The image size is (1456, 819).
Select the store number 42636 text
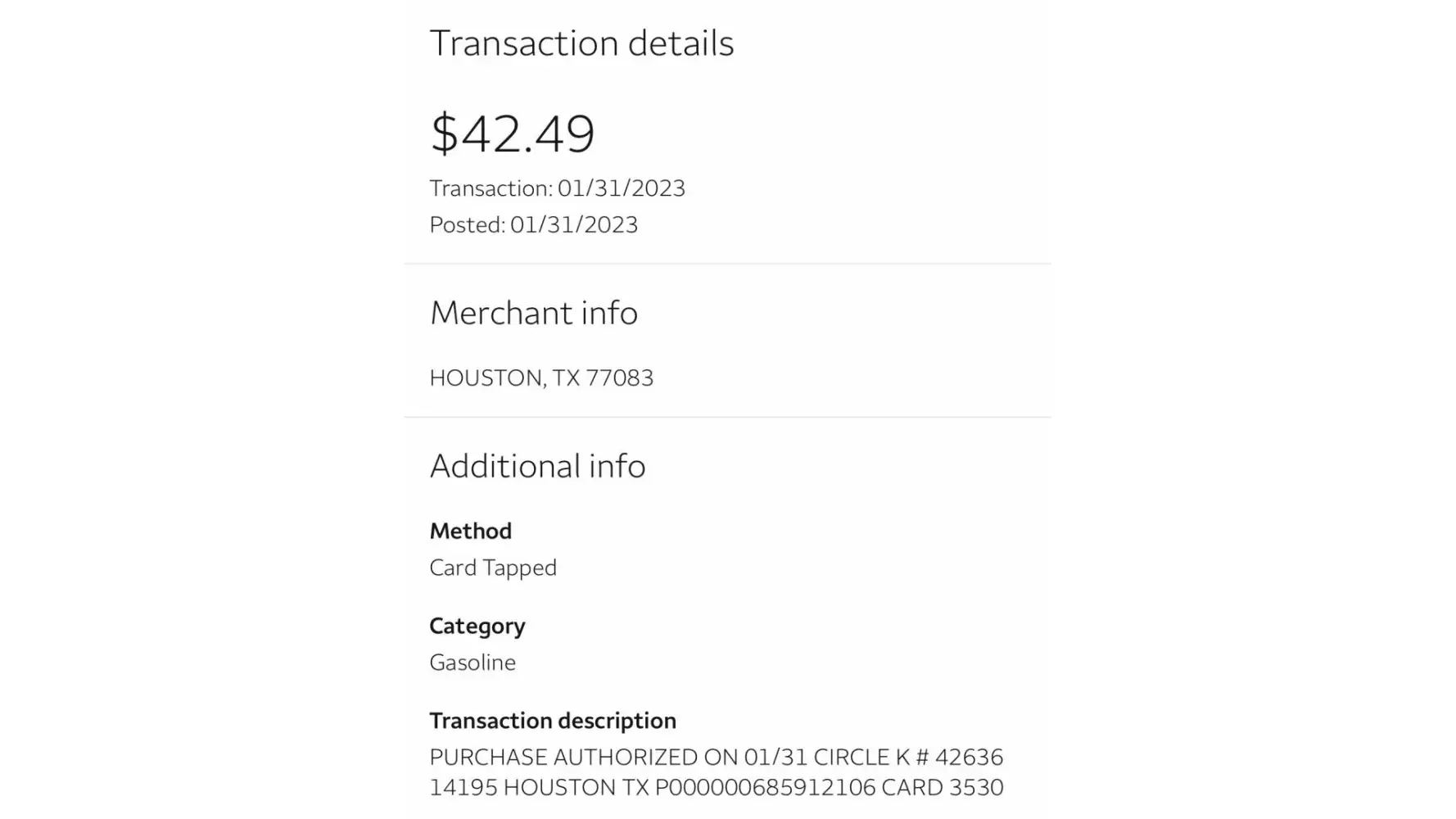click(969, 757)
